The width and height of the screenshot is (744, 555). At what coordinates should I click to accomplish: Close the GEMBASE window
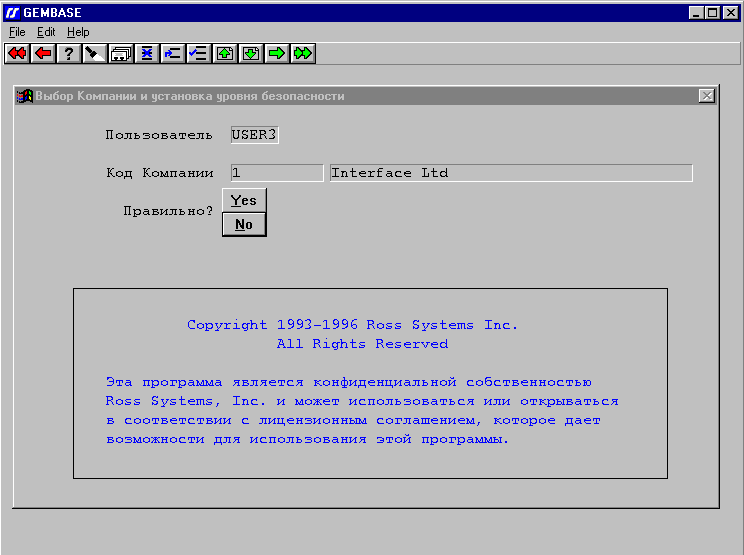pos(731,13)
